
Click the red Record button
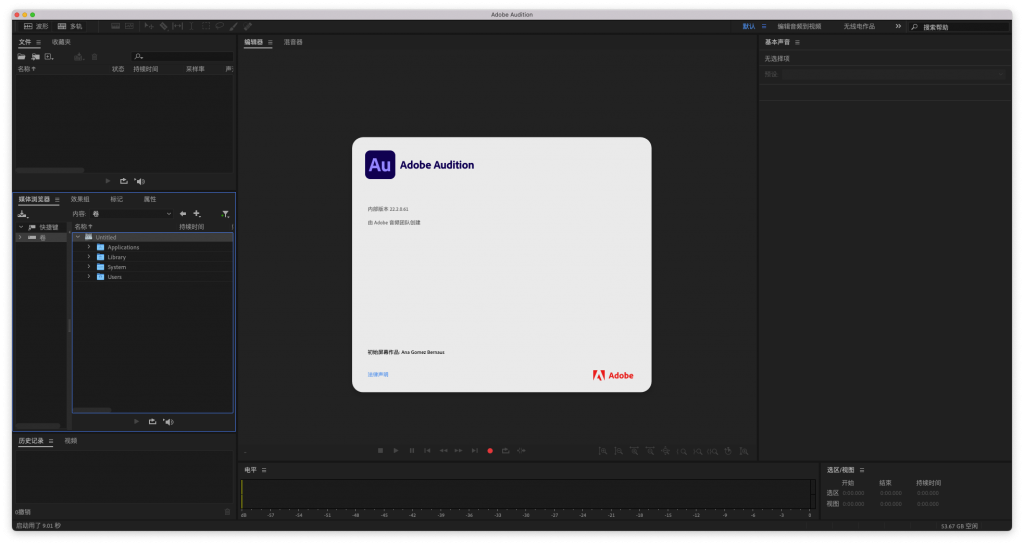[x=490, y=450]
